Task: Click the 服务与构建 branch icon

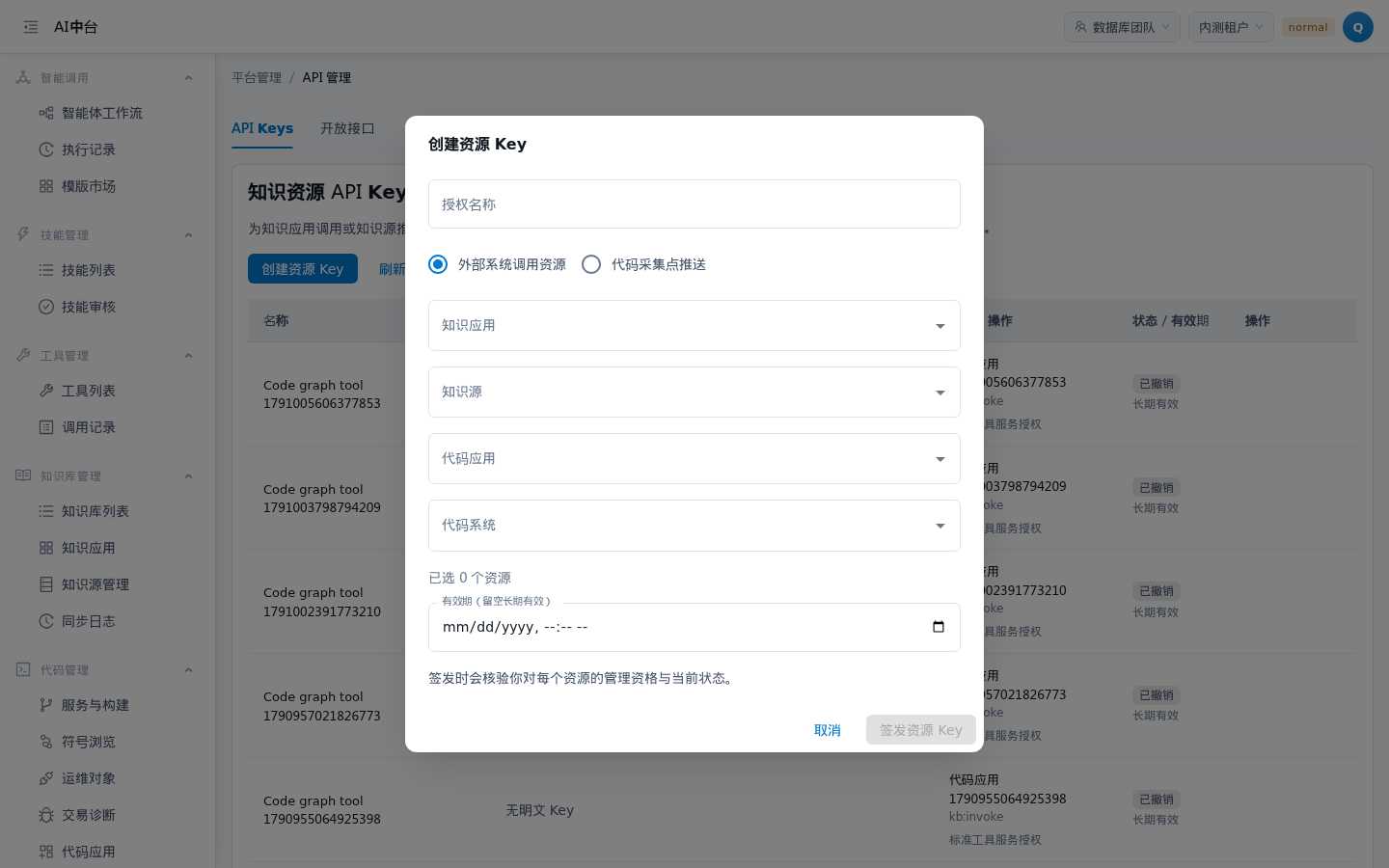Action: (x=46, y=705)
